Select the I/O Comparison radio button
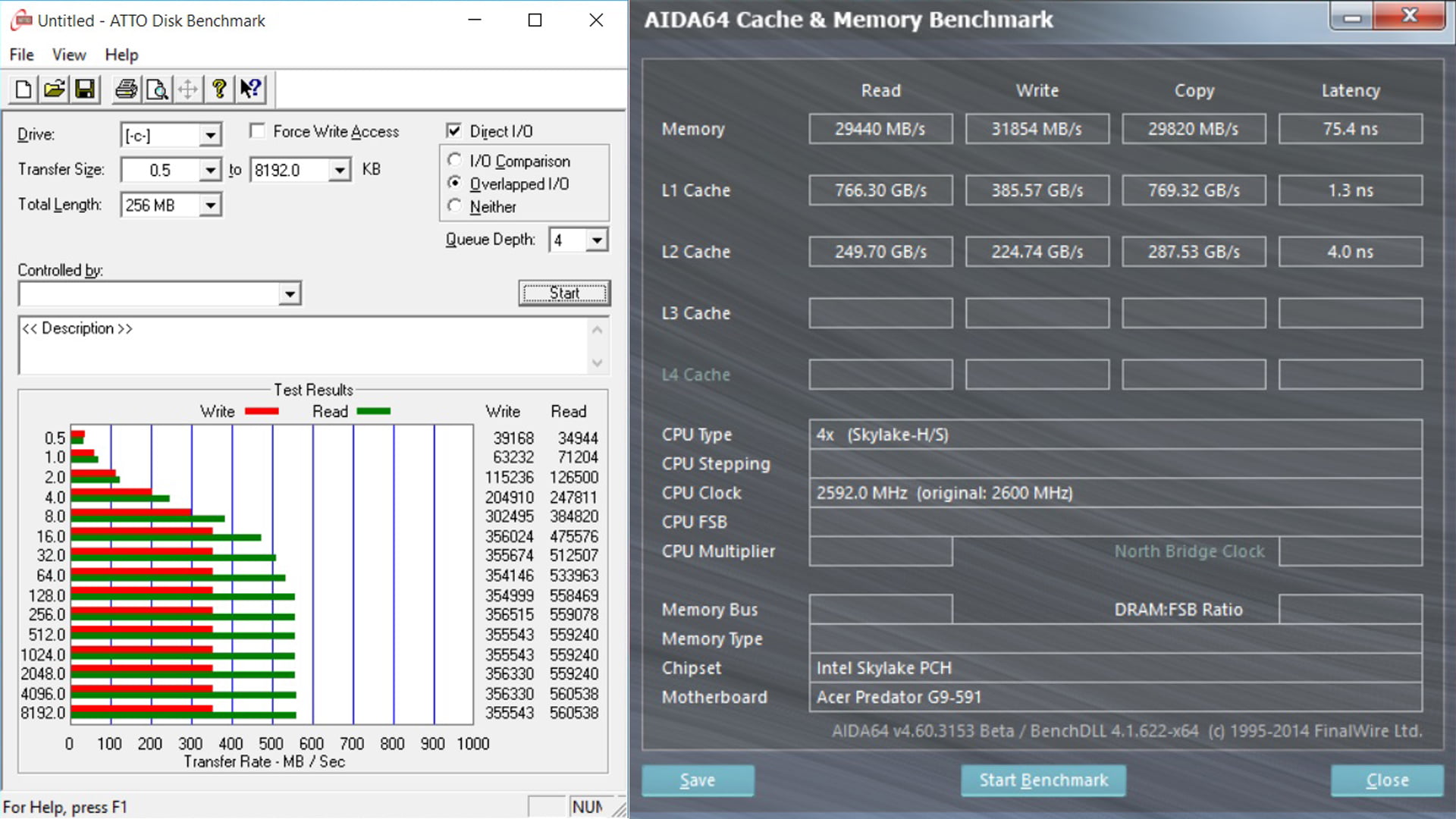1456x819 pixels. pos(454,160)
